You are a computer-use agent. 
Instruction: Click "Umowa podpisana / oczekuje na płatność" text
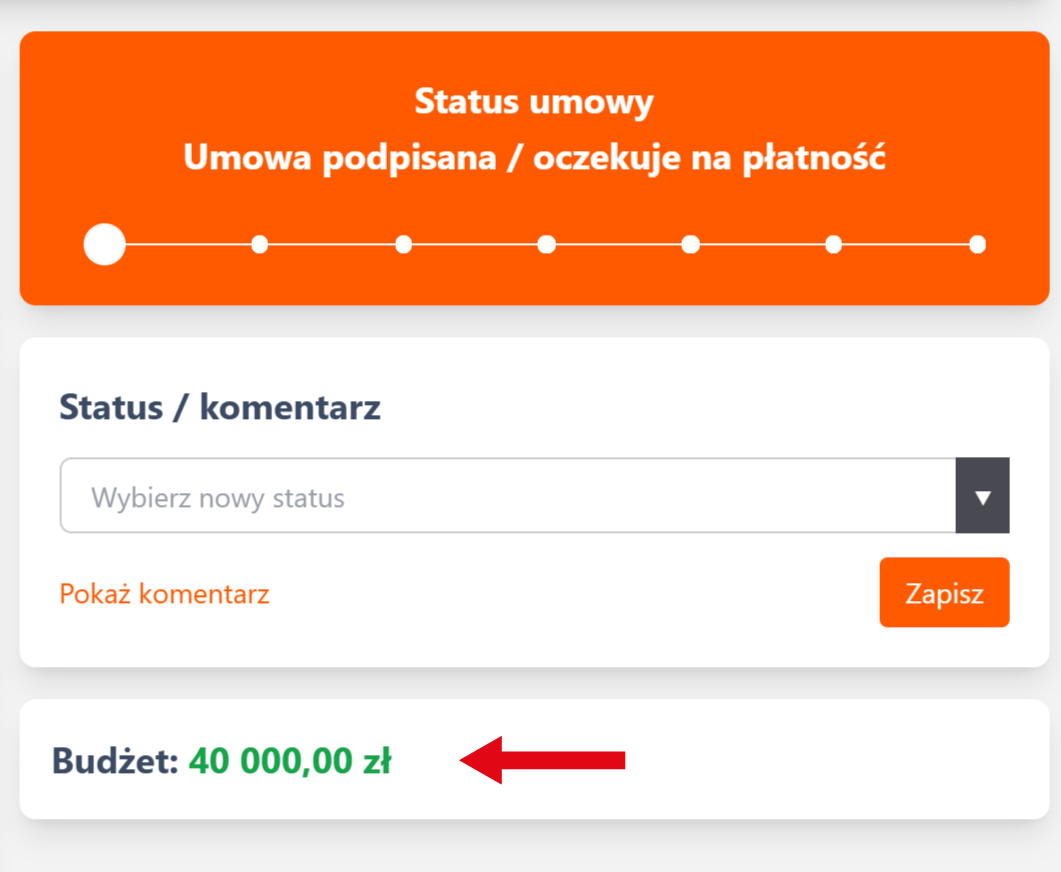click(534, 158)
